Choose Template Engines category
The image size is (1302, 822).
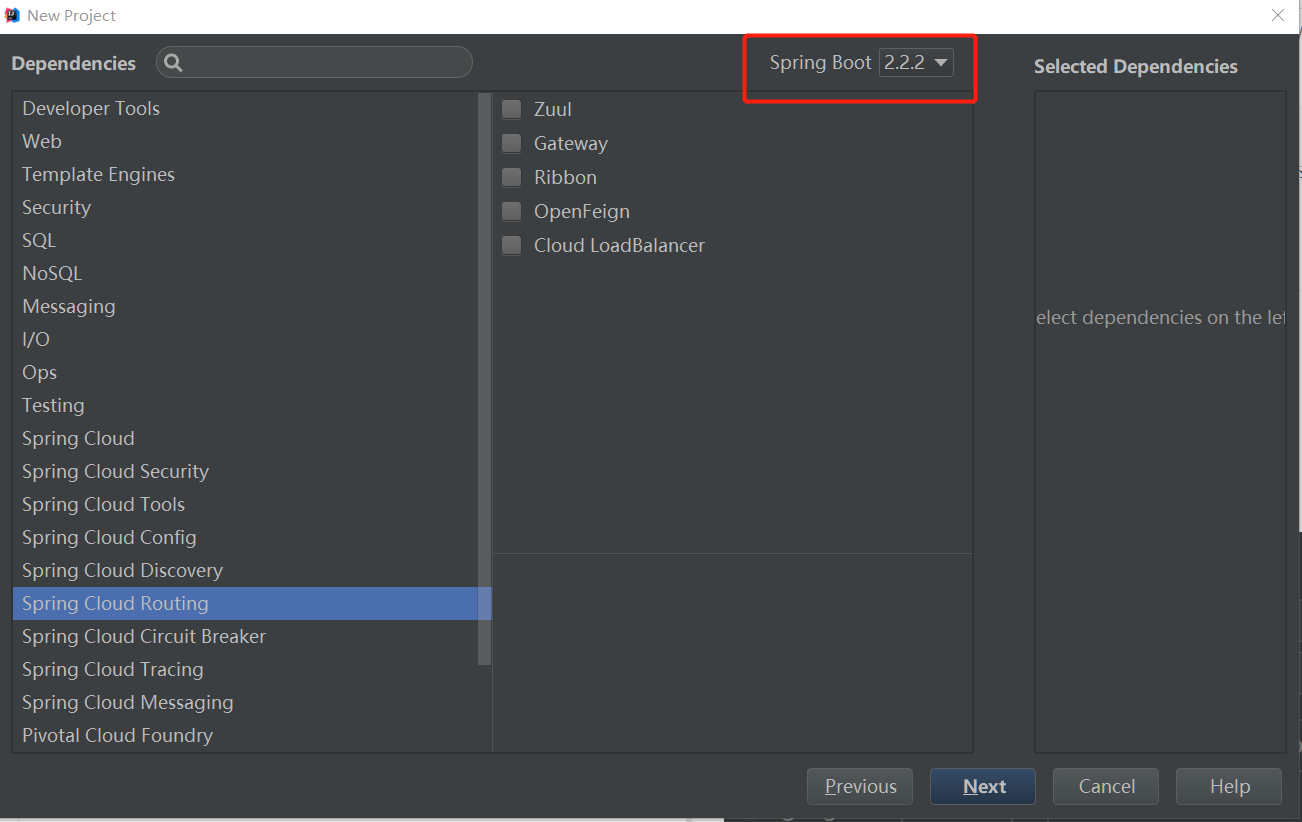pos(245,174)
